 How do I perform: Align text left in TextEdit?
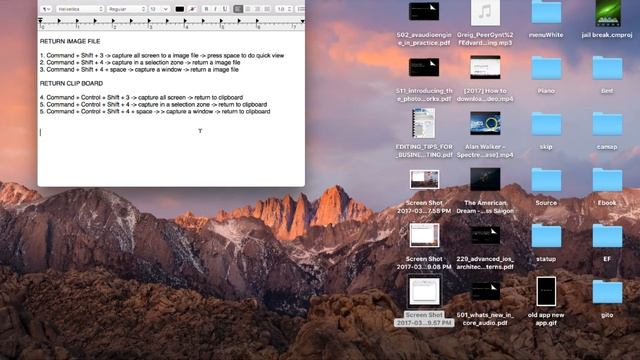tap(238, 9)
